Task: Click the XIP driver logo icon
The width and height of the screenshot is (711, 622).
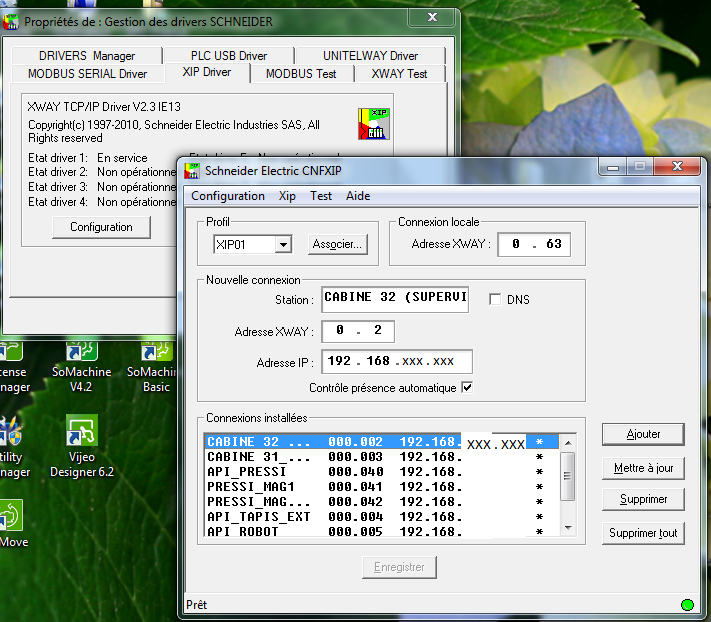Action: (374, 124)
